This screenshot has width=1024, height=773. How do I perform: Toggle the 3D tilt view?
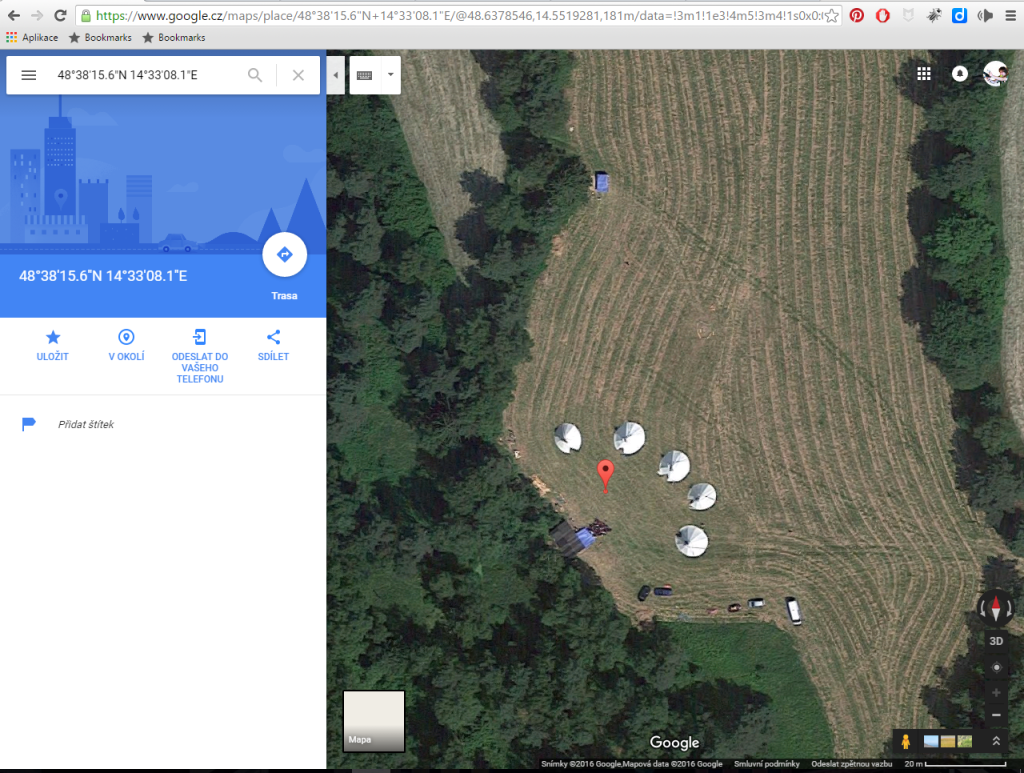(996, 641)
